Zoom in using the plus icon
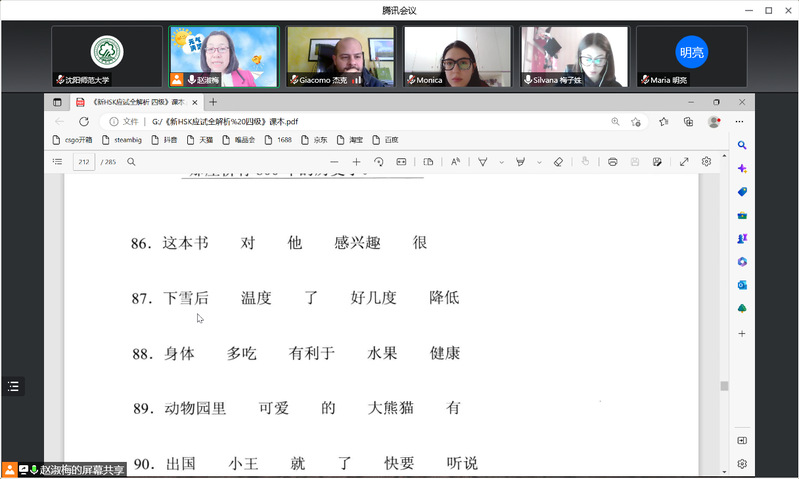Viewport: 799px width, 479px height. click(x=356, y=162)
